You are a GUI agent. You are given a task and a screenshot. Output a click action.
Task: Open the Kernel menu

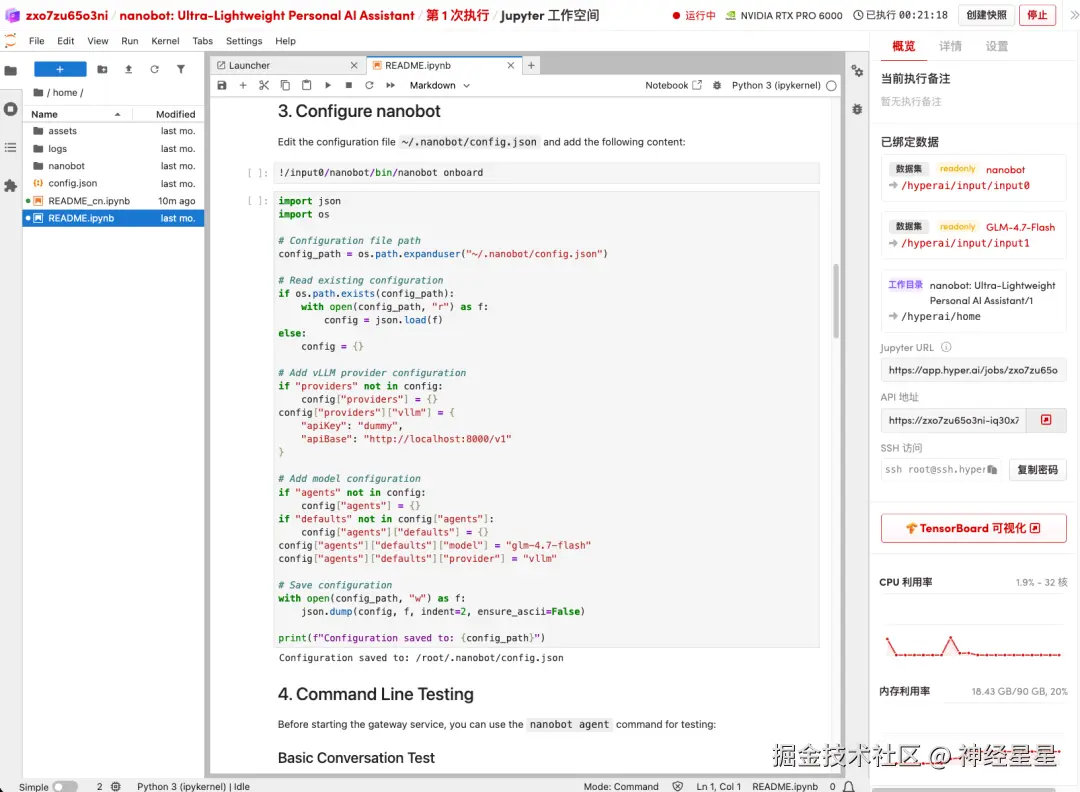165,41
